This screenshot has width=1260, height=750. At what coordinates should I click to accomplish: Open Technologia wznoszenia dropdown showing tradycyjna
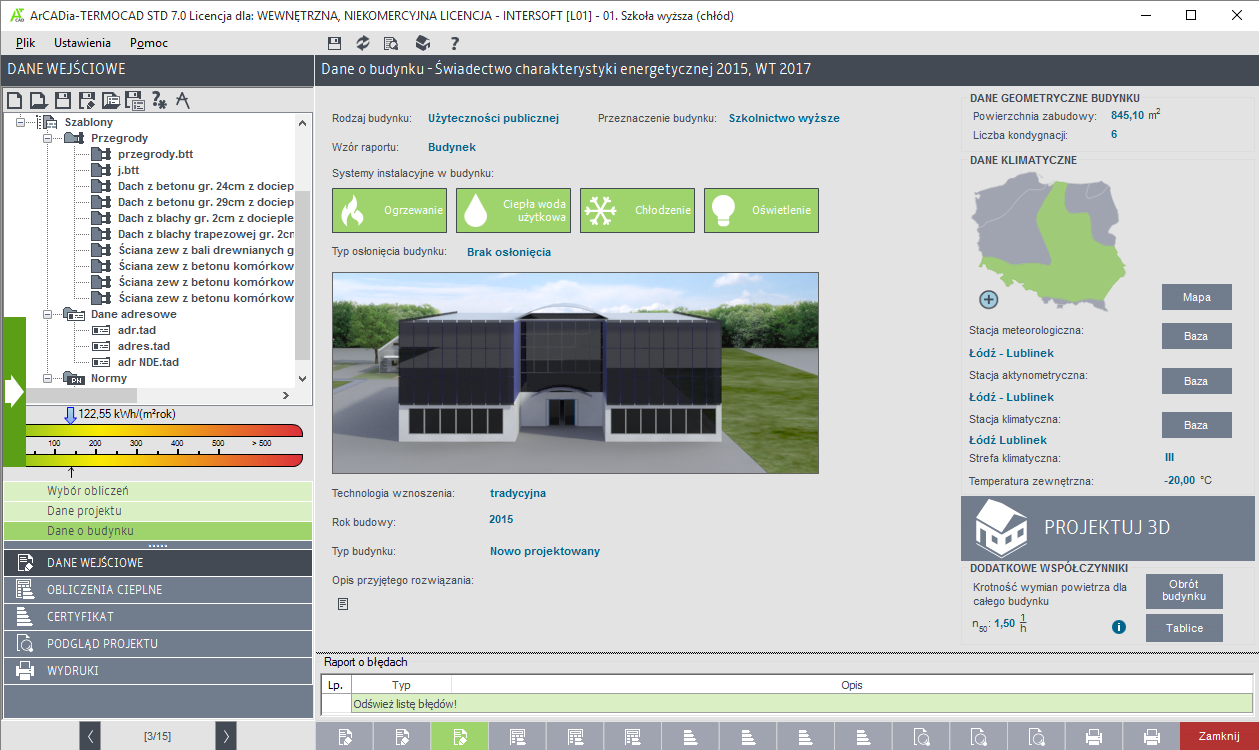point(518,493)
